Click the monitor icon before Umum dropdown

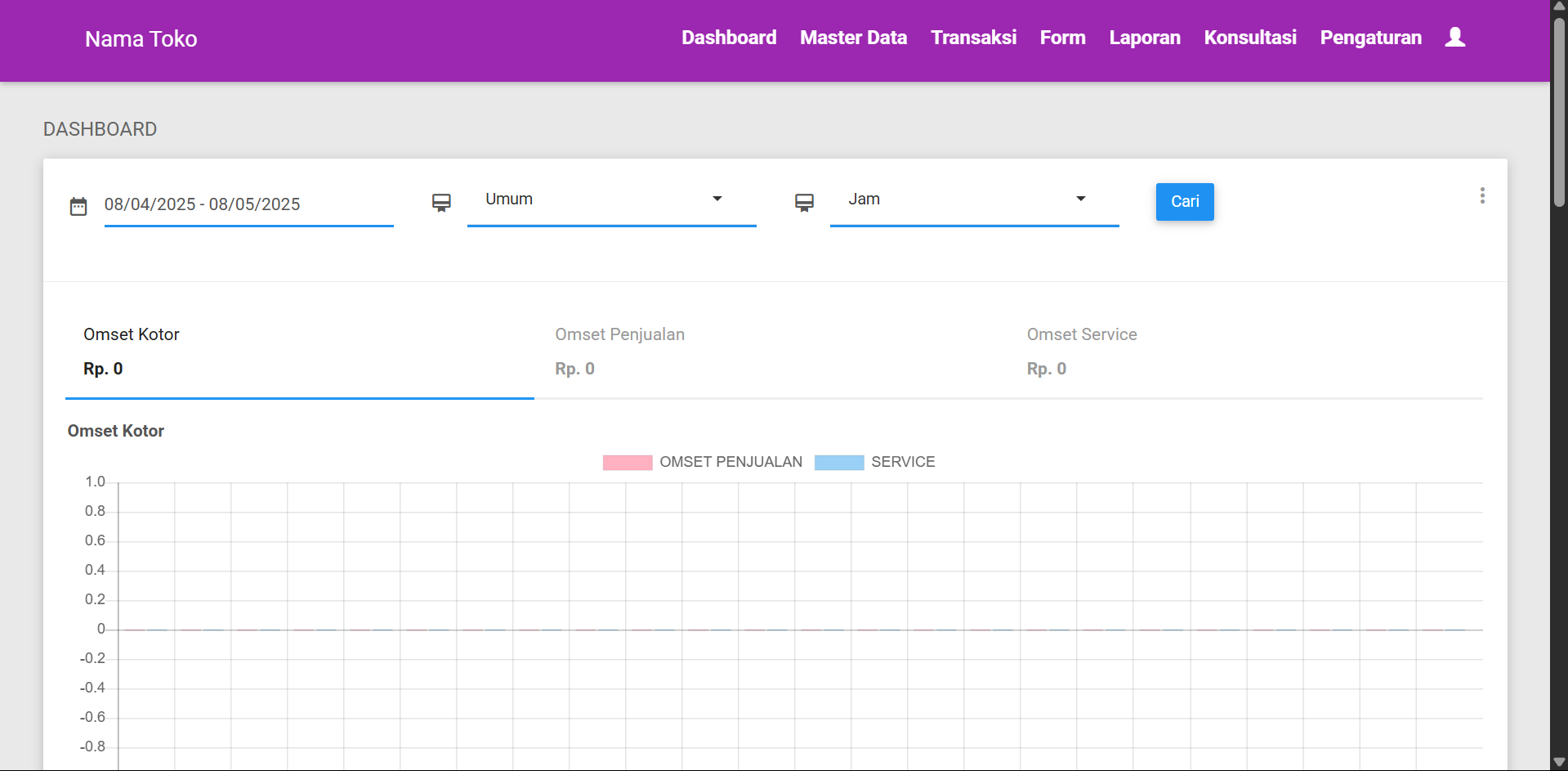coord(441,203)
